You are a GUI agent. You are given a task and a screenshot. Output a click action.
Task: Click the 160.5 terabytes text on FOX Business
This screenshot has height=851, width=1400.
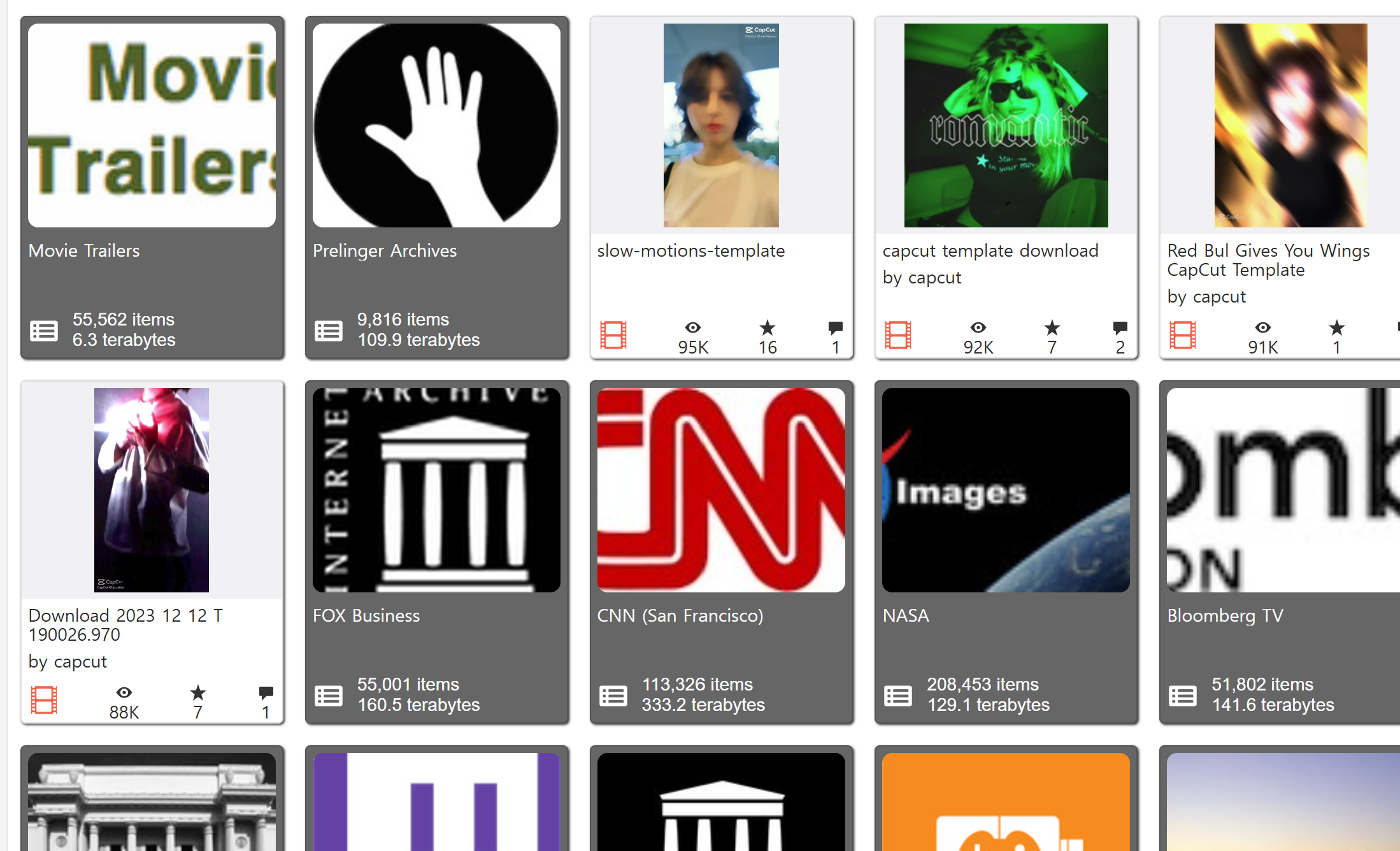[418, 705]
